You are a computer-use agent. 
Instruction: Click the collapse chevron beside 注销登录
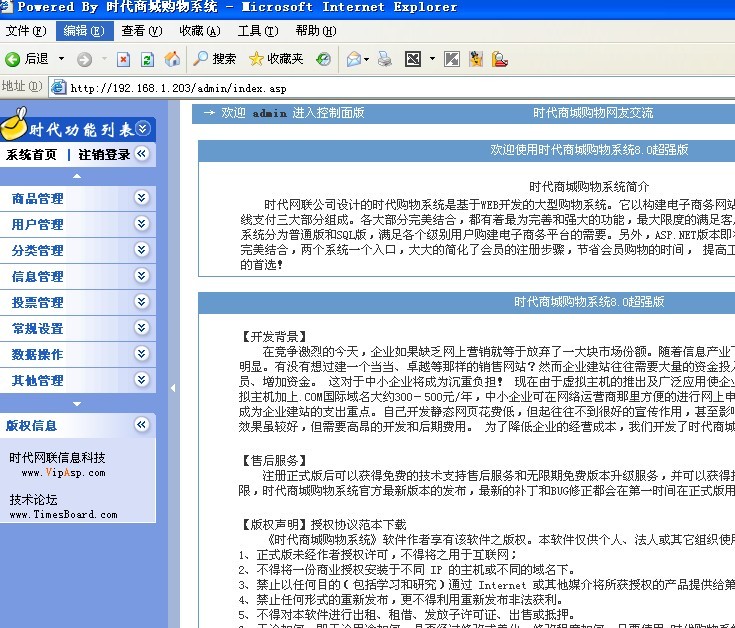click(x=142, y=153)
